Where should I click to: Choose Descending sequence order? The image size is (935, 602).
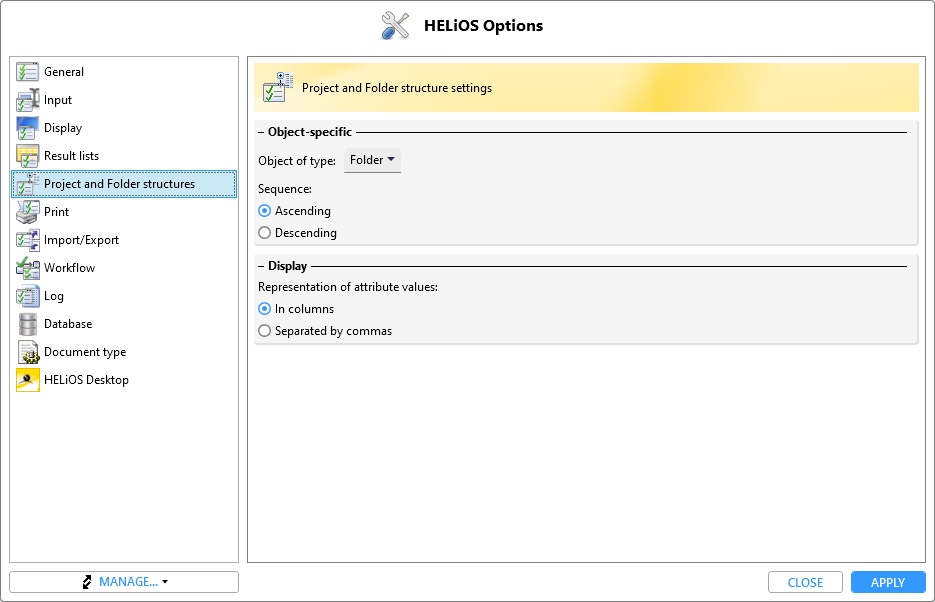point(265,233)
